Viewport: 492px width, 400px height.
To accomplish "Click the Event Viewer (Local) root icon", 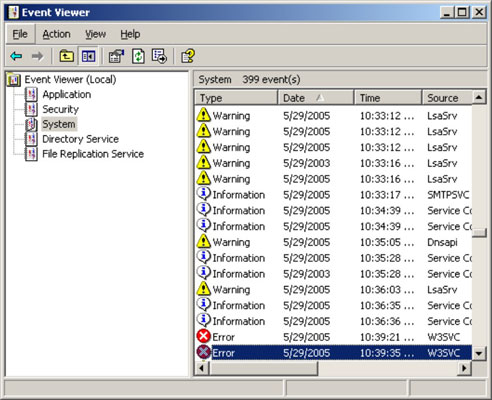I will click(13, 80).
